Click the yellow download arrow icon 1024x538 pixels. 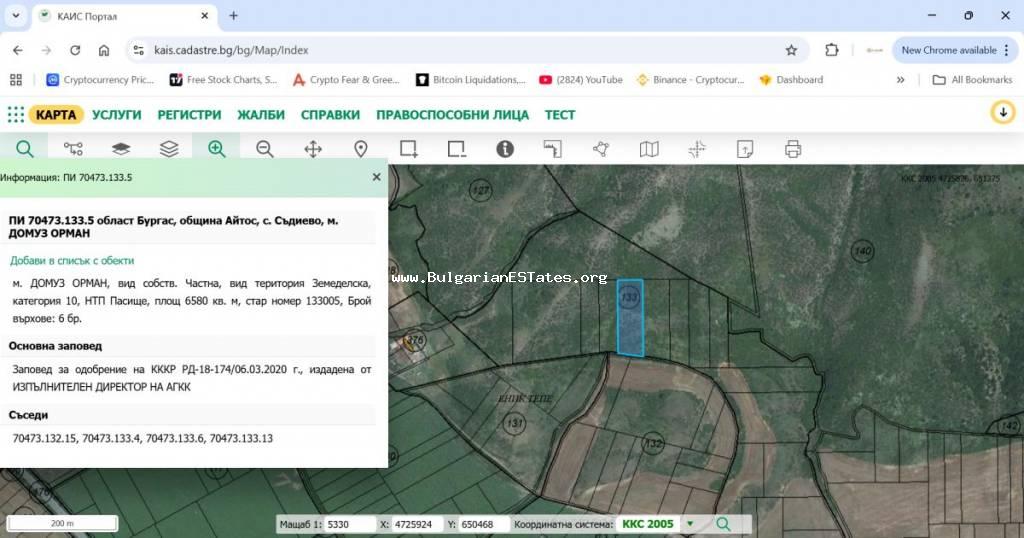click(1002, 113)
